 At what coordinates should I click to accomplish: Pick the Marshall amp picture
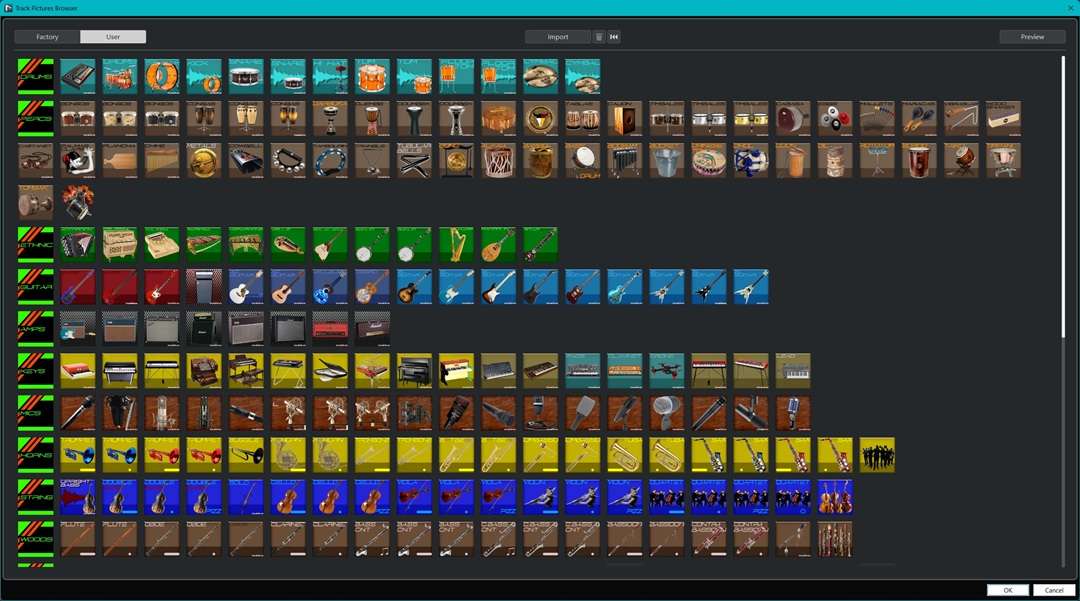point(372,328)
